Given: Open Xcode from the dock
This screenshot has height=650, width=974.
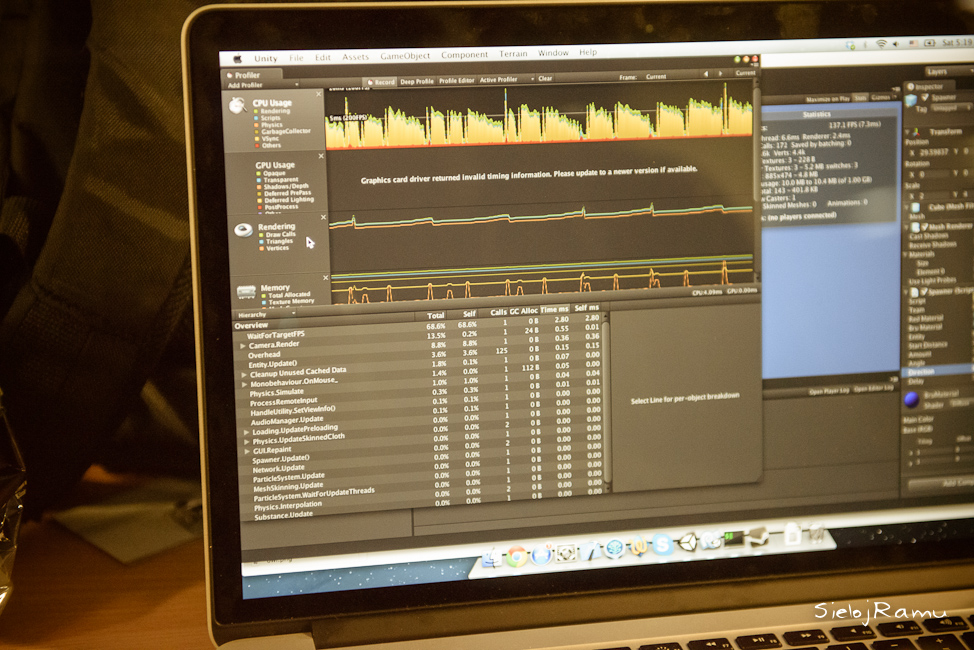Looking at the screenshot, I should click(589, 550).
